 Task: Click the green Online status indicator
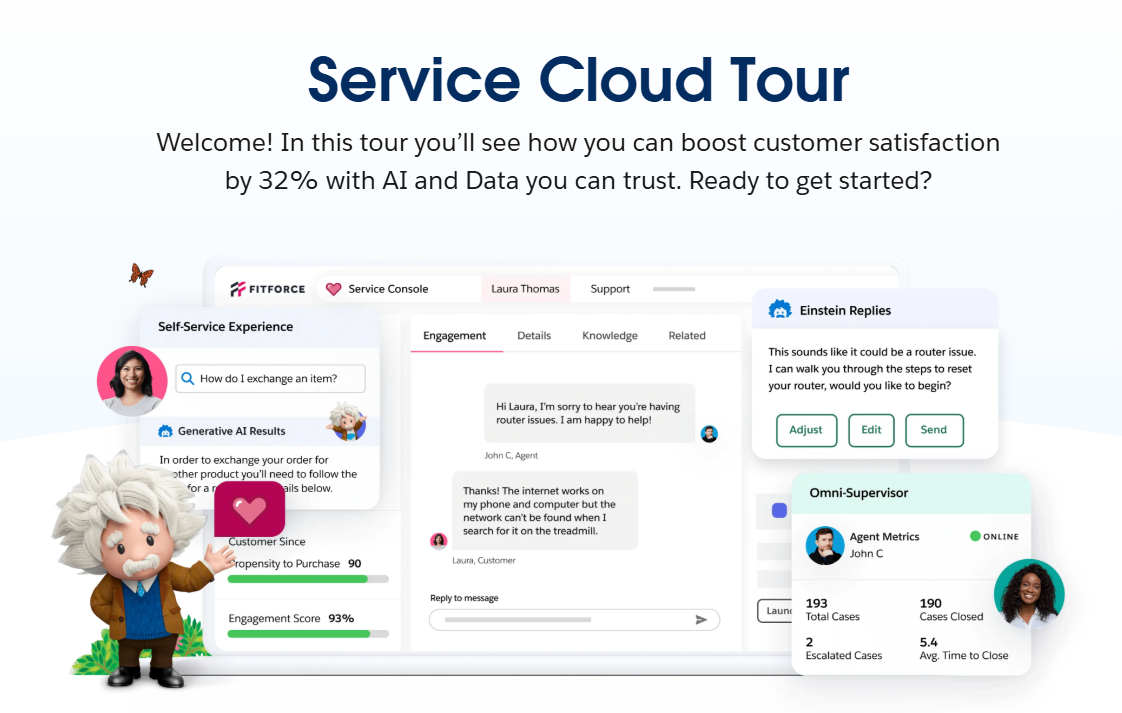pyautogui.click(x=975, y=536)
